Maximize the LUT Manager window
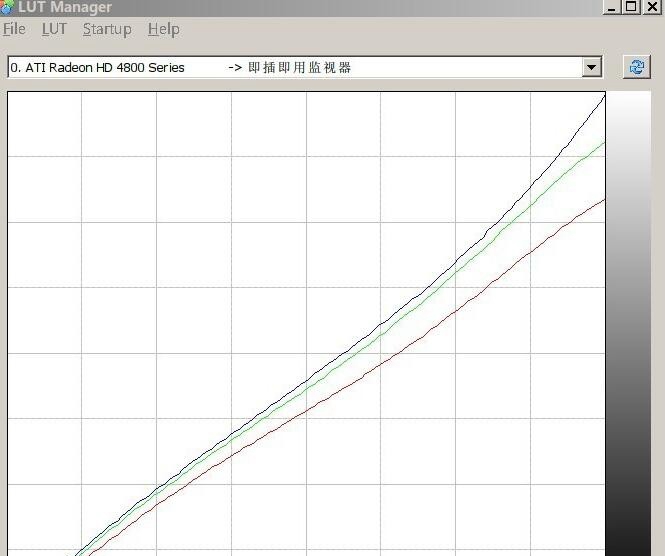665x556 pixels. point(631,7)
